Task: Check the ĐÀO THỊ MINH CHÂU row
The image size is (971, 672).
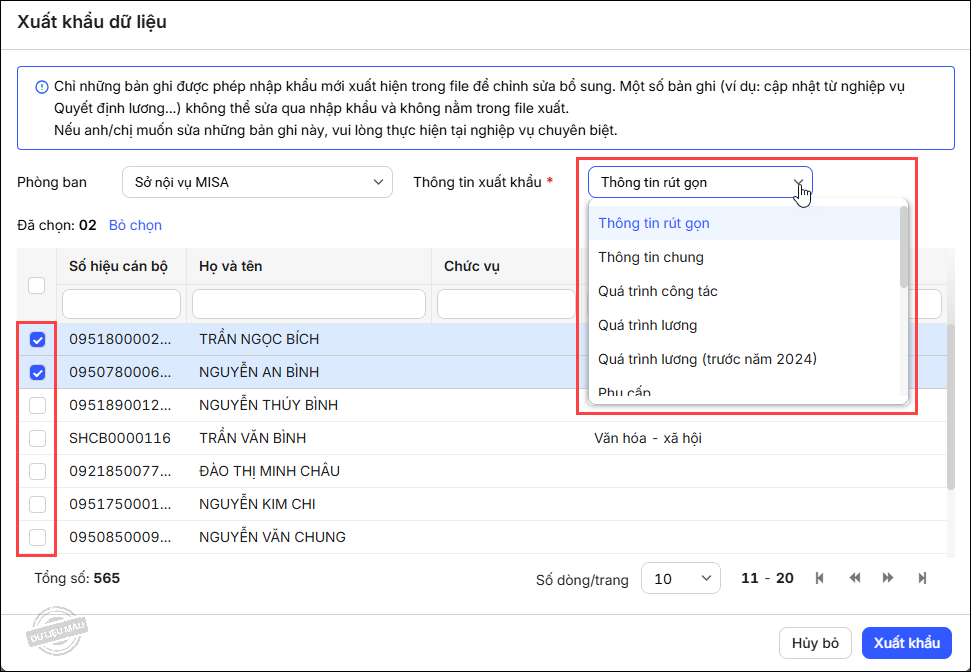Action: (37, 471)
